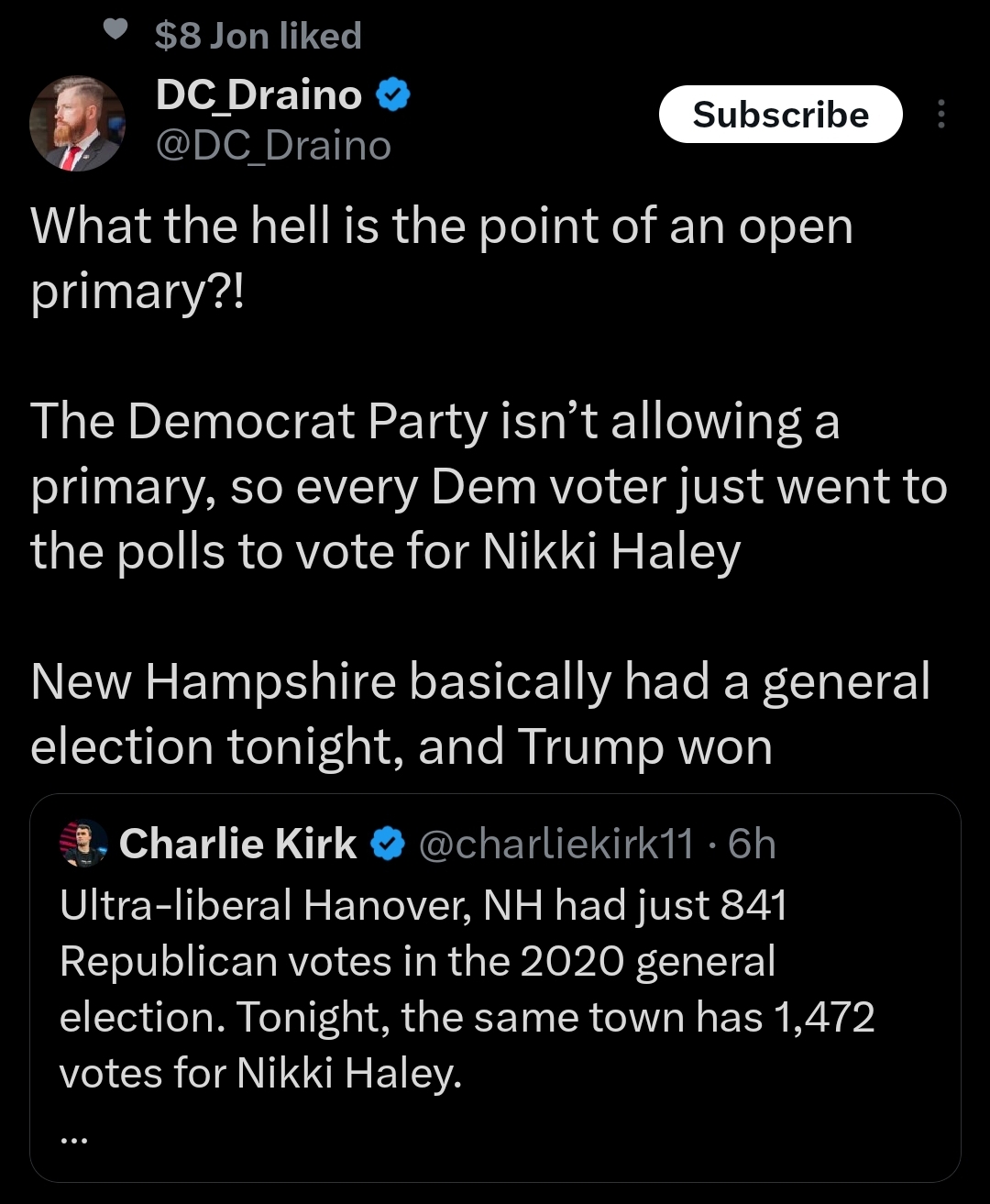This screenshot has width=990, height=1204.
Task: Click Charlie Kirk's verified checkmark badge
Action: [388, 844]
